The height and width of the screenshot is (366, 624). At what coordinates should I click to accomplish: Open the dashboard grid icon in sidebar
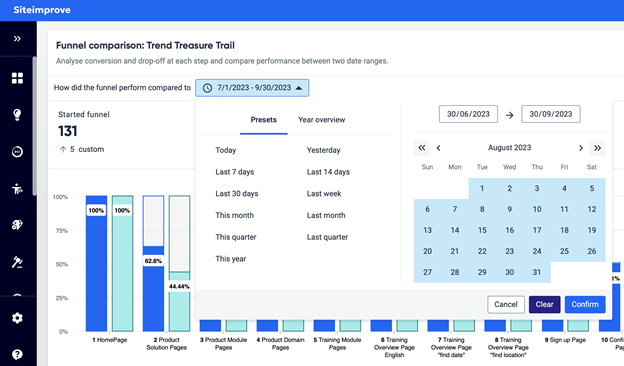[x=17, y=78]
